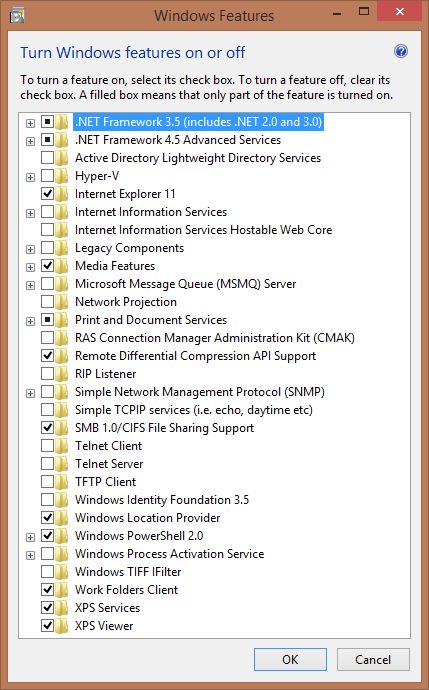
Task: Click the folder icon beside Hyper-V
Action: pos(62,176)
